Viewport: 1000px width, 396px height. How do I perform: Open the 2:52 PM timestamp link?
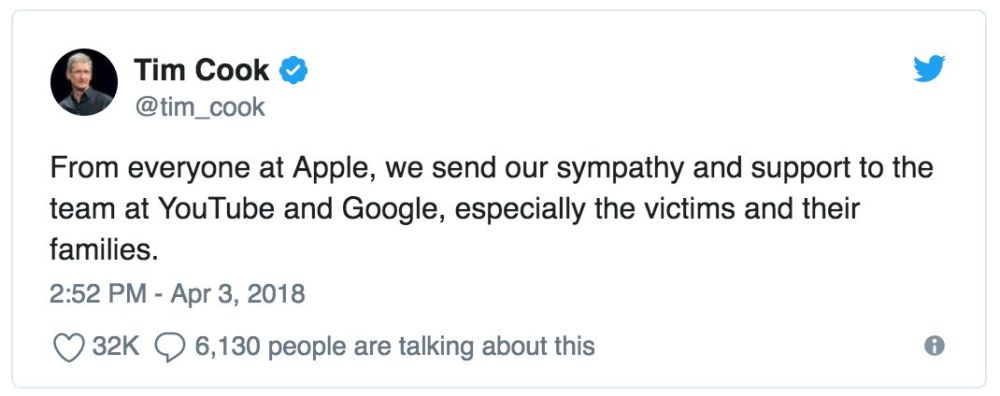pos(99,295)
